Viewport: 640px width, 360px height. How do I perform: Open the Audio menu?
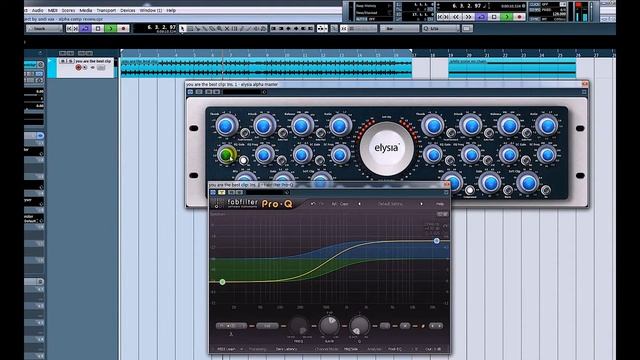[38, 10]
